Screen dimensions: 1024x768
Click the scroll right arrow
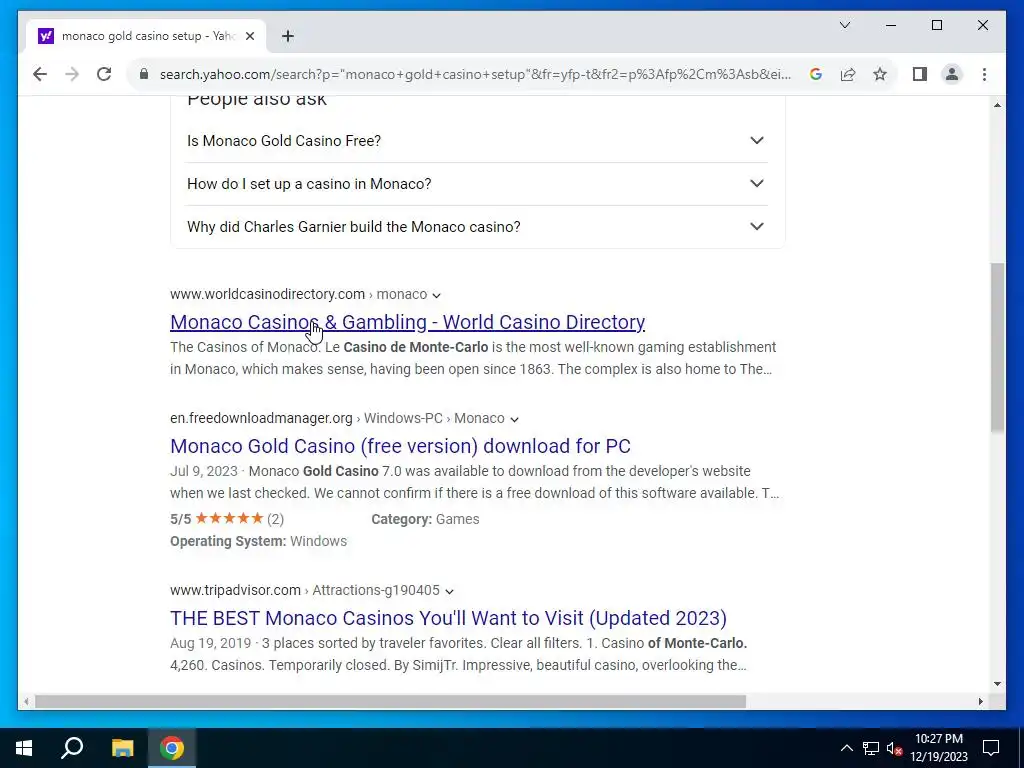(980, 701)
